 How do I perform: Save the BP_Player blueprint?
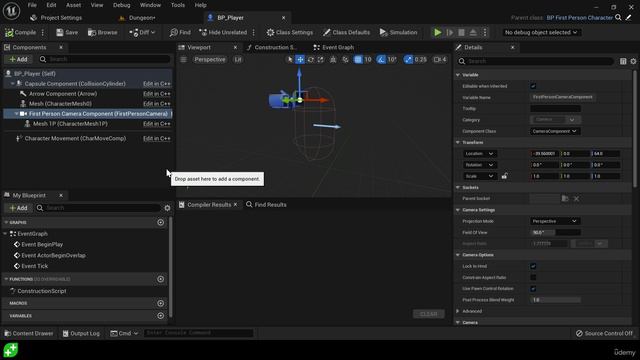pyautogui.click(x=67, y=32)
